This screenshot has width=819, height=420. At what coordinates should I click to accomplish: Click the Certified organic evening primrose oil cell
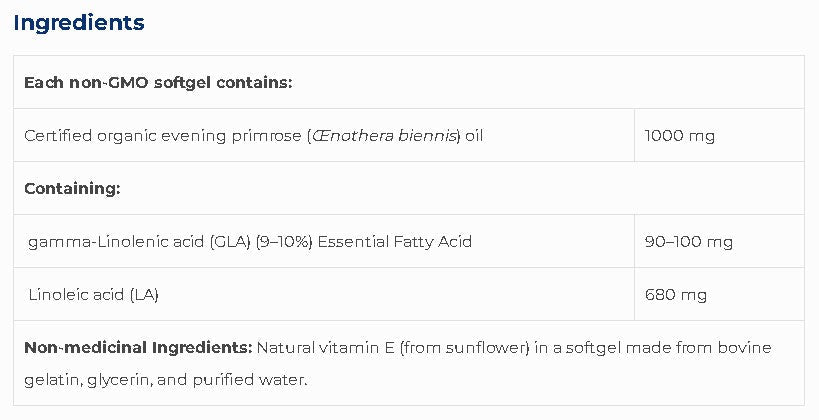(253, 135)
